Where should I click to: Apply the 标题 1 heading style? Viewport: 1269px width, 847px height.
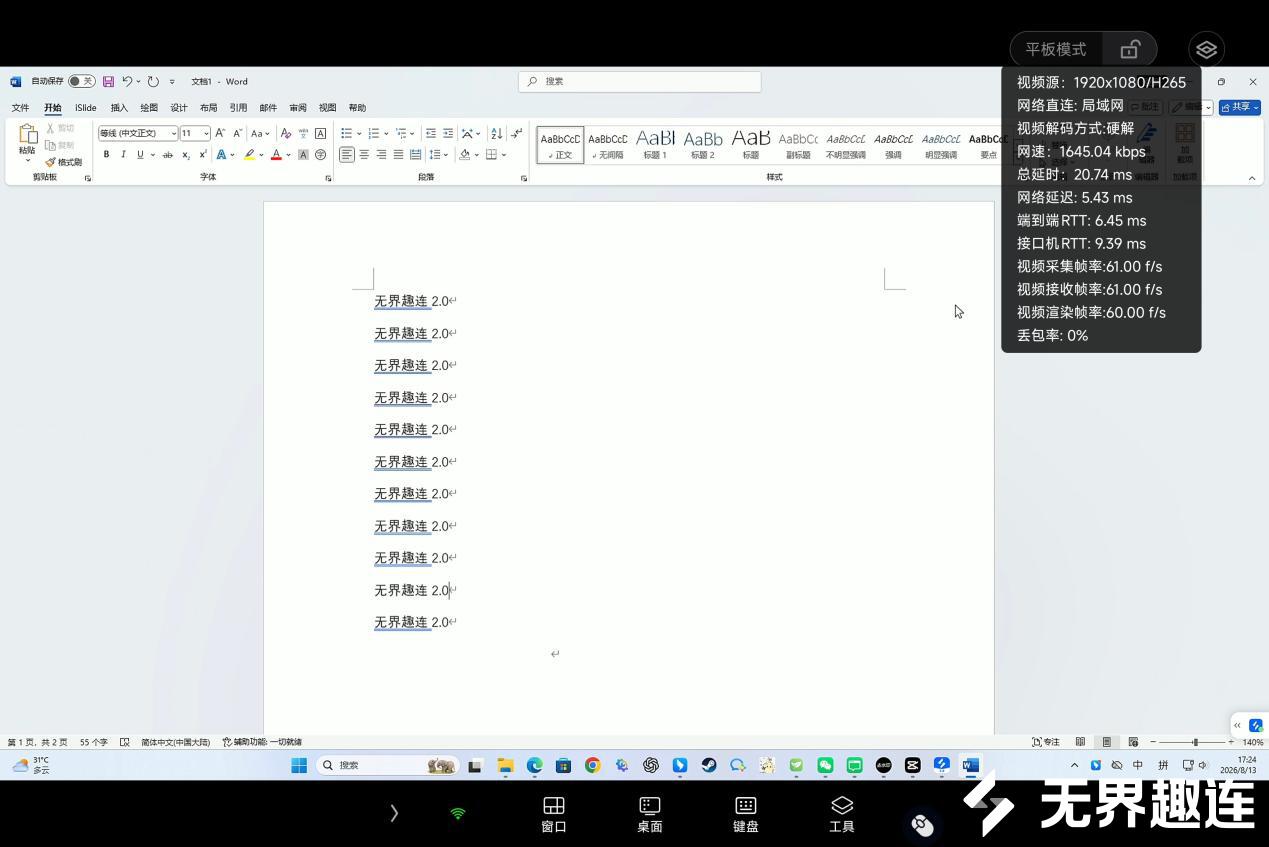[655, 144]
